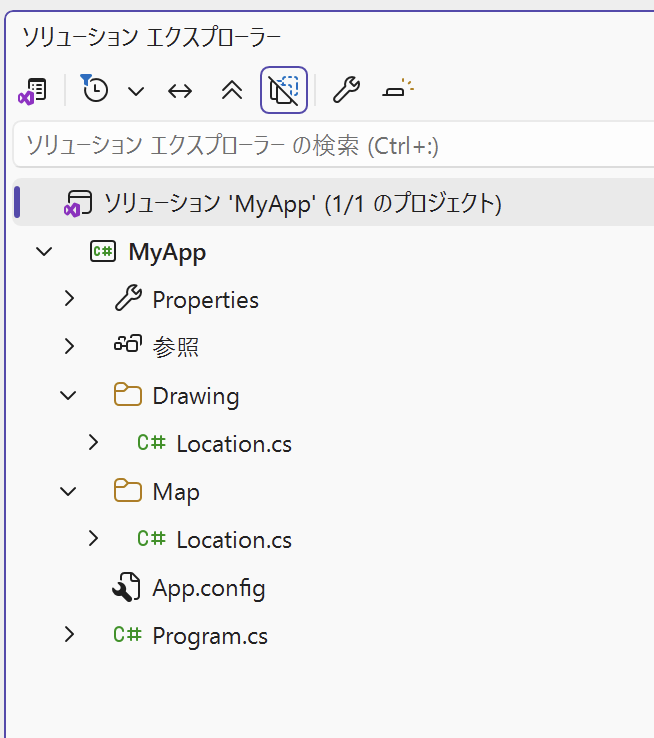This screenshot has height=738, width=654.
Task: Switch between solution and folder views
Action: pyautogui.click(x=32, y=90)
